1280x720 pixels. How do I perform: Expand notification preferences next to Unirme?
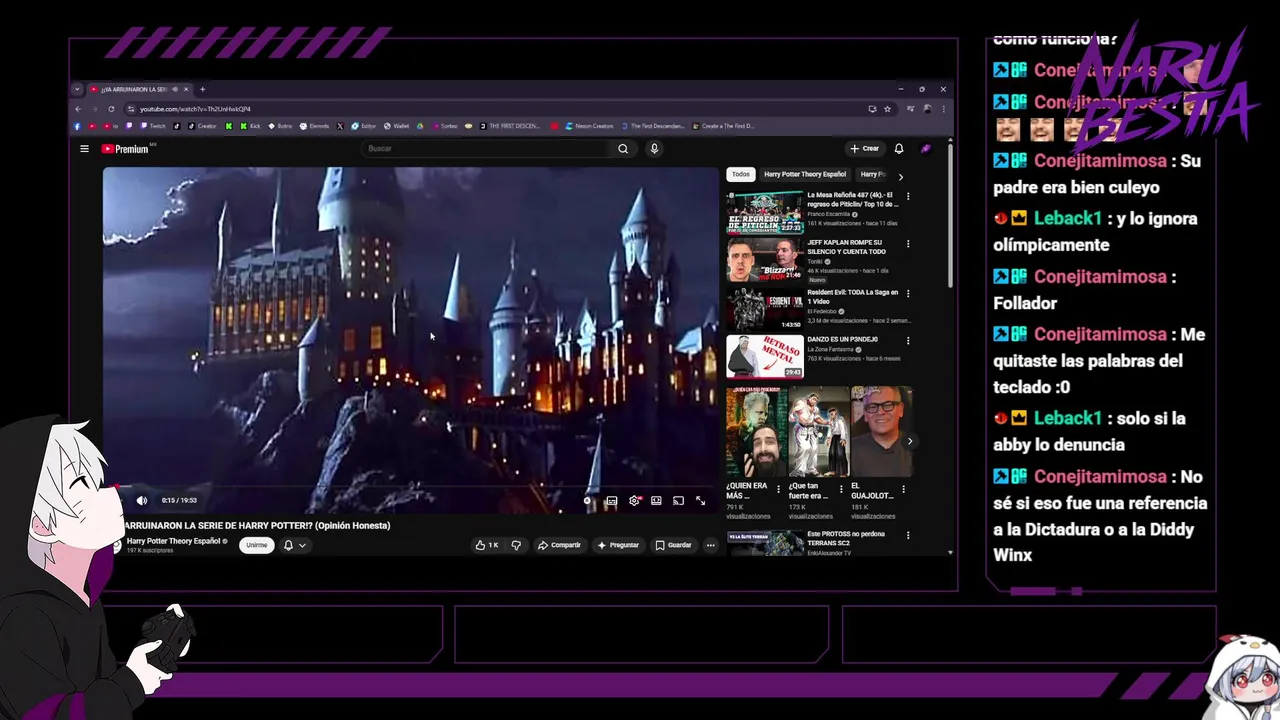[x=302, y=545]
